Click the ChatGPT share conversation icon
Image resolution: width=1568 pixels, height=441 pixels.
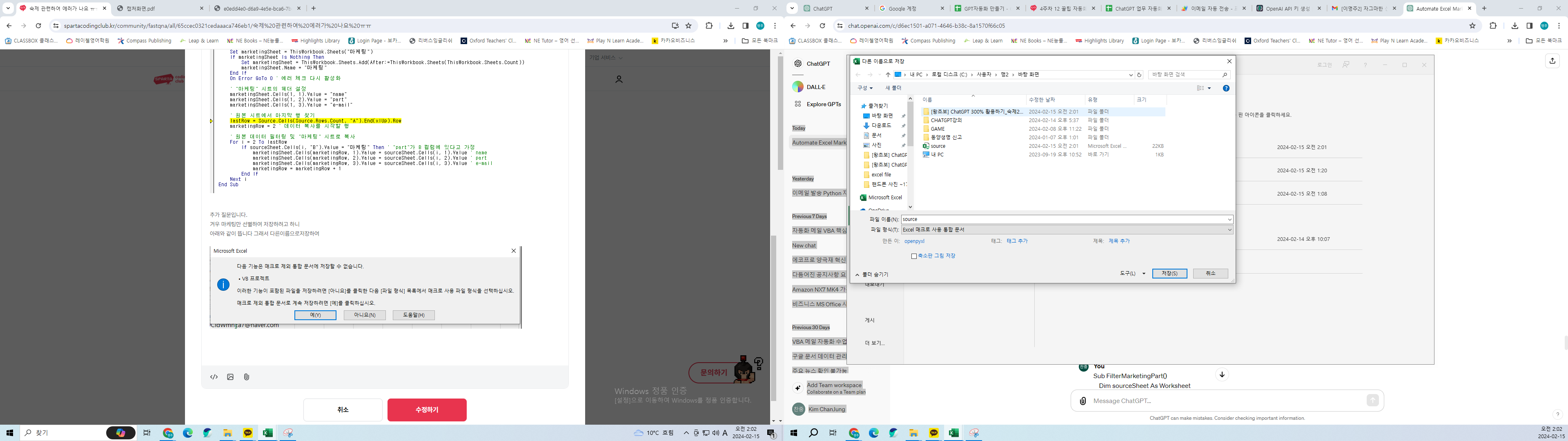(x=1552, y=60)
